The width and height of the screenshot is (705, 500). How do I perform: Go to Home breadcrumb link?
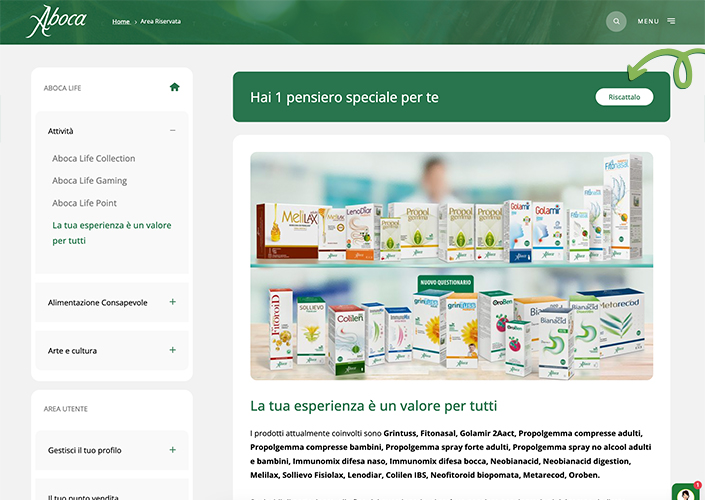(x=120, y=21)
